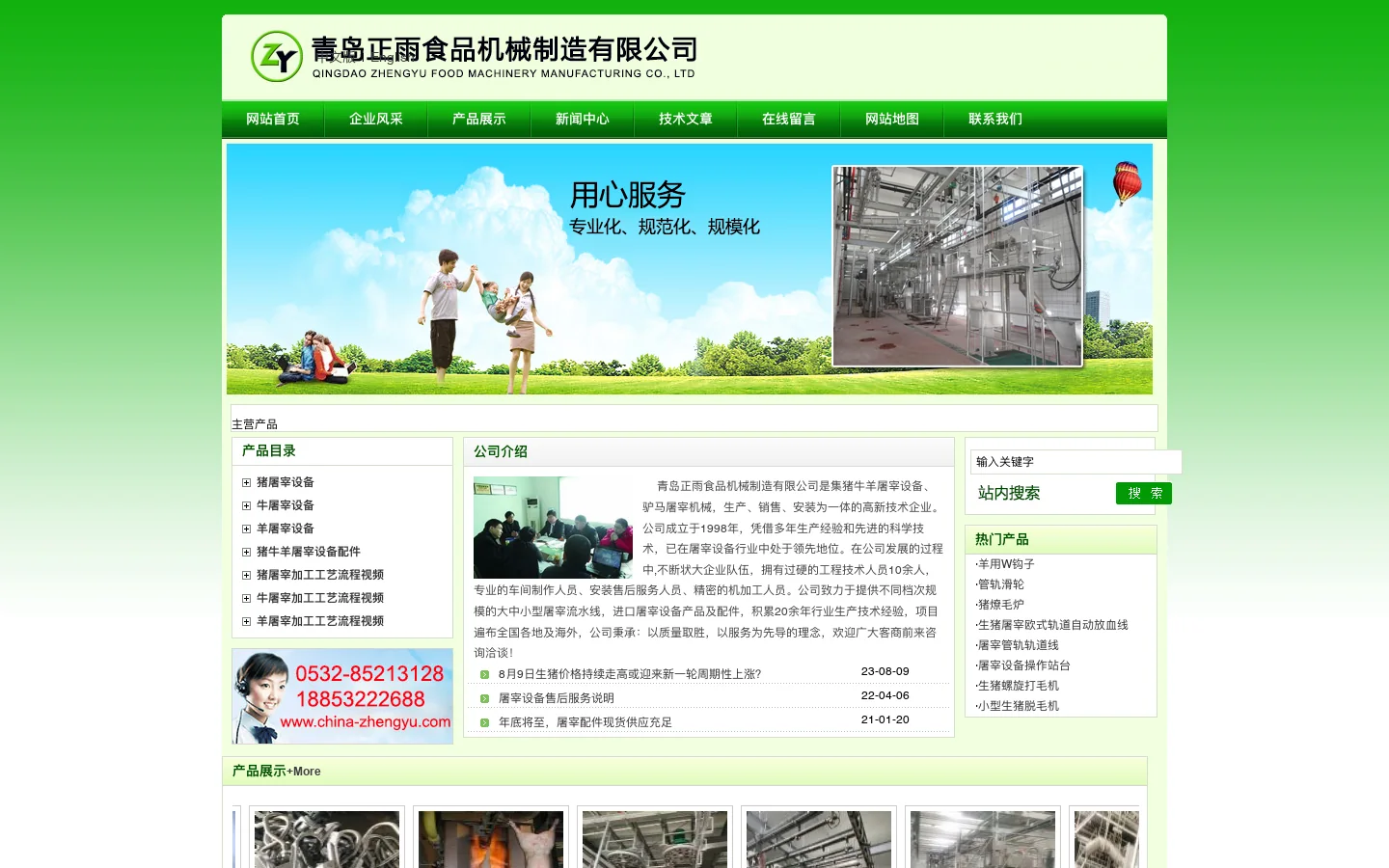
Task: Open 新闻中心 navigation menu item
Action: (583, 119)
